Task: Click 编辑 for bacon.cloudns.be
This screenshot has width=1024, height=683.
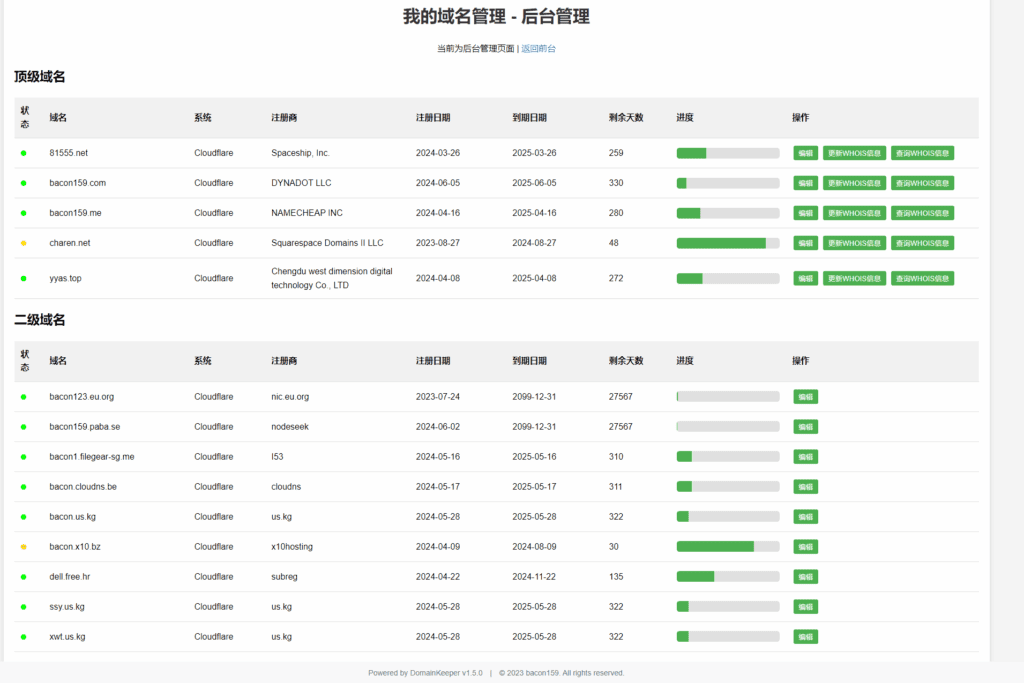Action: 805,486
